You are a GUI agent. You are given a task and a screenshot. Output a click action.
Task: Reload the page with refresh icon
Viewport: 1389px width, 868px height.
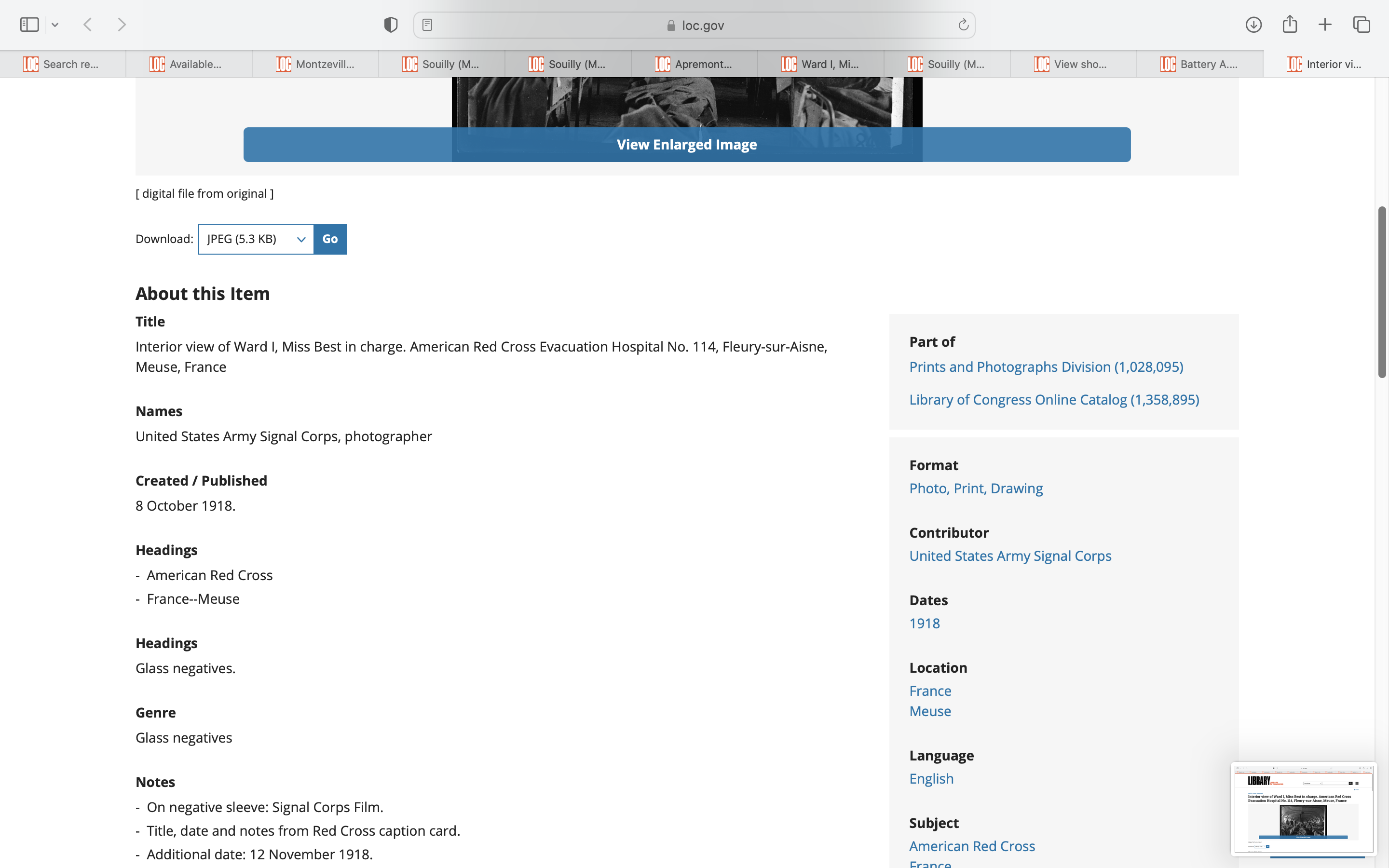tap(963, 25)
